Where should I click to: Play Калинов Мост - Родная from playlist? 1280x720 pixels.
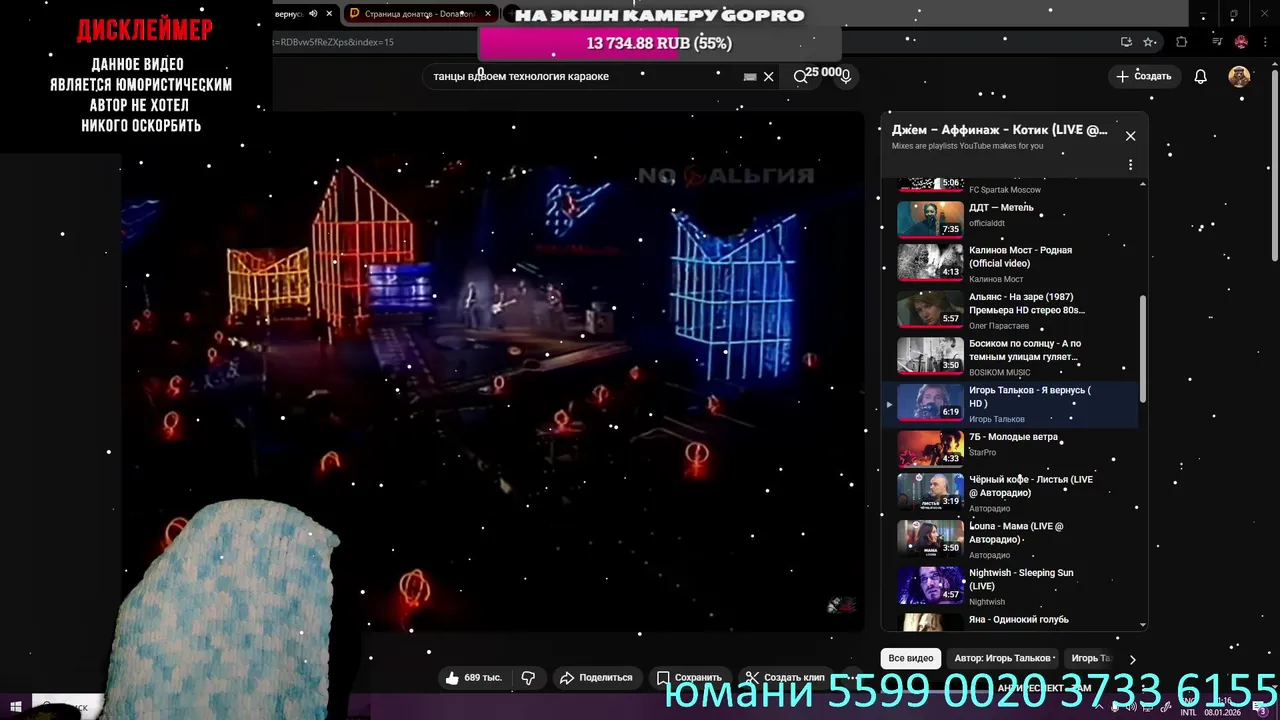coord(1010,264)
